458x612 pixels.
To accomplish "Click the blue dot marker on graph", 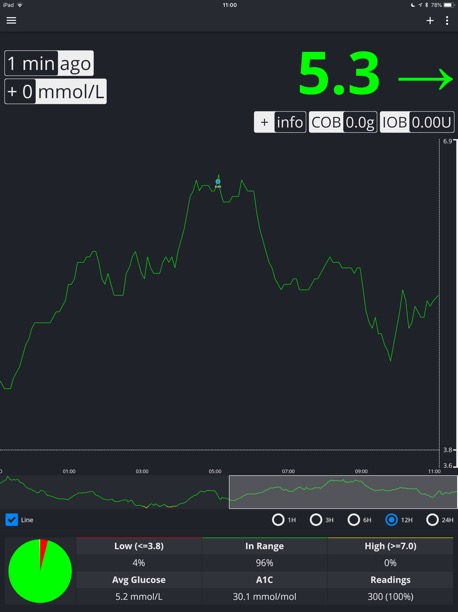I will (x=218, y=181).
